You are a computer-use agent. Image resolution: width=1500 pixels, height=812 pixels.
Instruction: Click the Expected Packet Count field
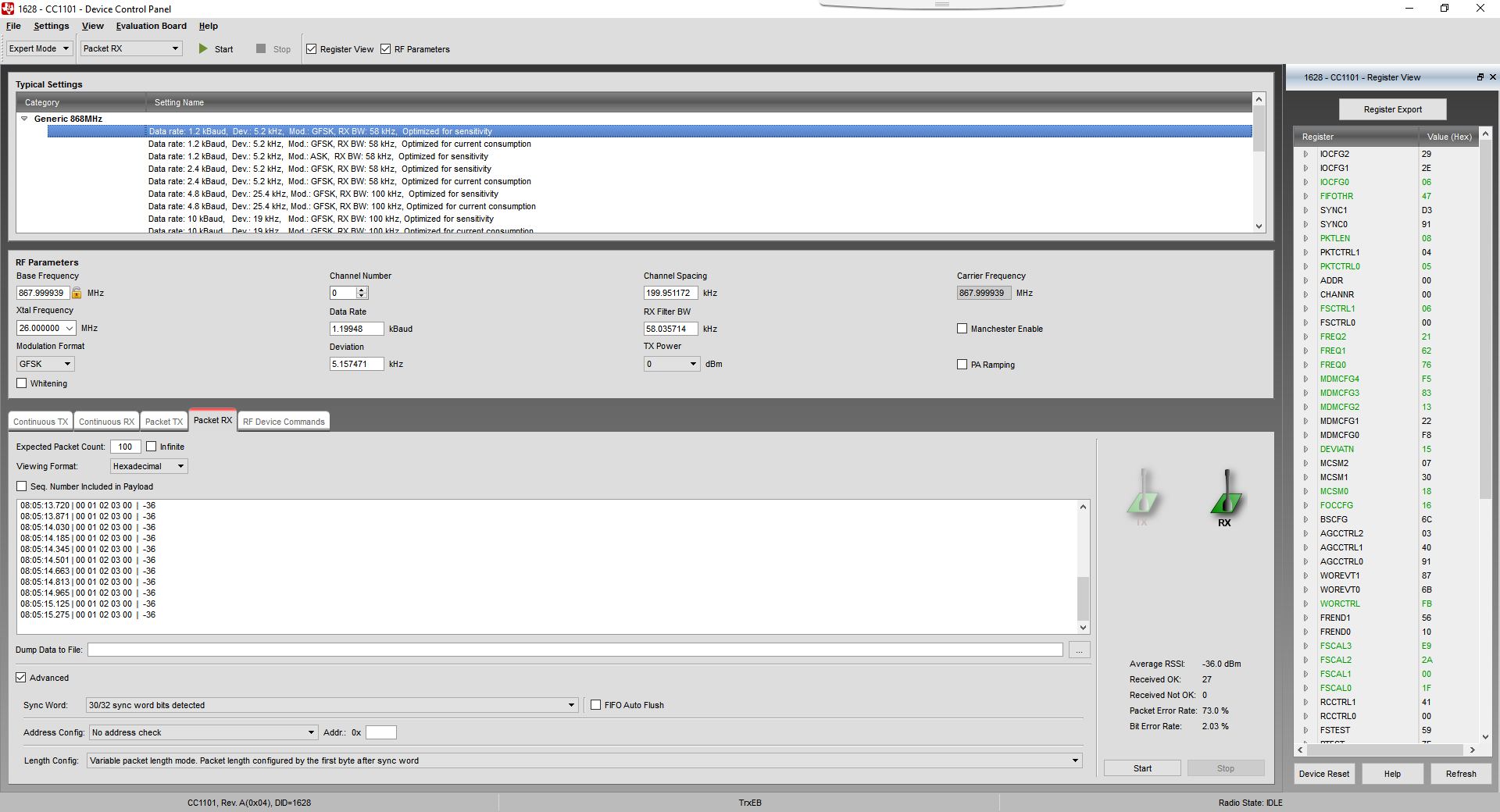pos(126,447)
